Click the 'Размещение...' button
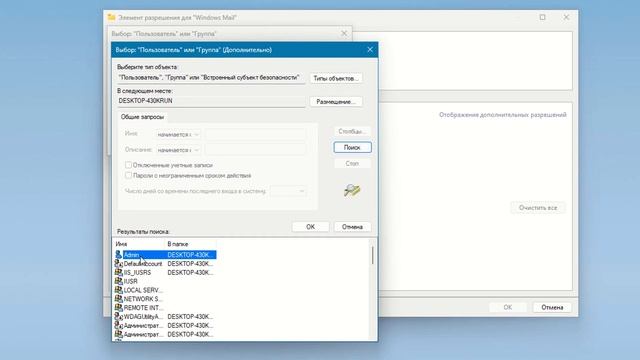Image resolution: width=640 pixels, height=360 pixels. [x=336, y=102]
